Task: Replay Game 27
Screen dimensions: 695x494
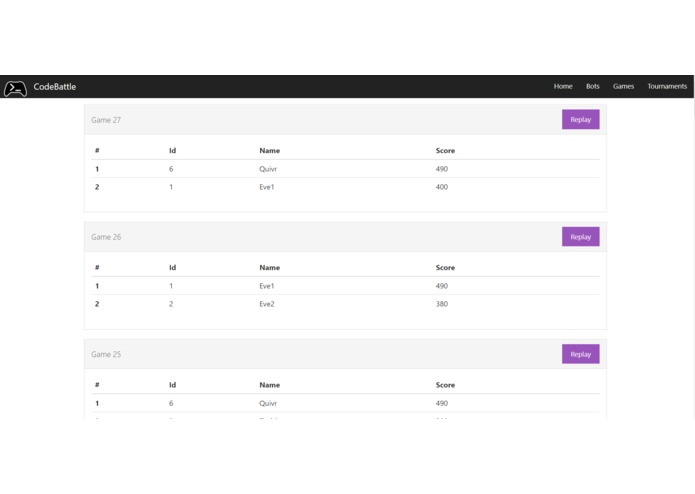Action: [581, 120]
